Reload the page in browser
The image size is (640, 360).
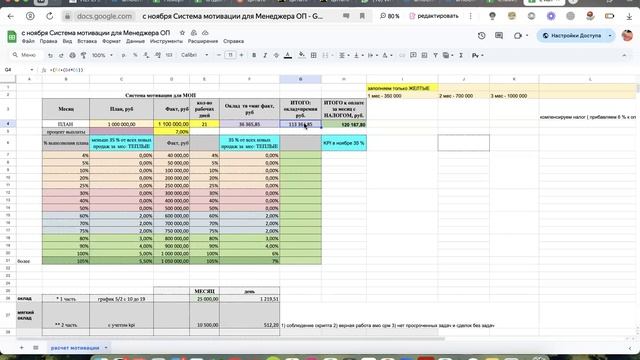(49, 16)
